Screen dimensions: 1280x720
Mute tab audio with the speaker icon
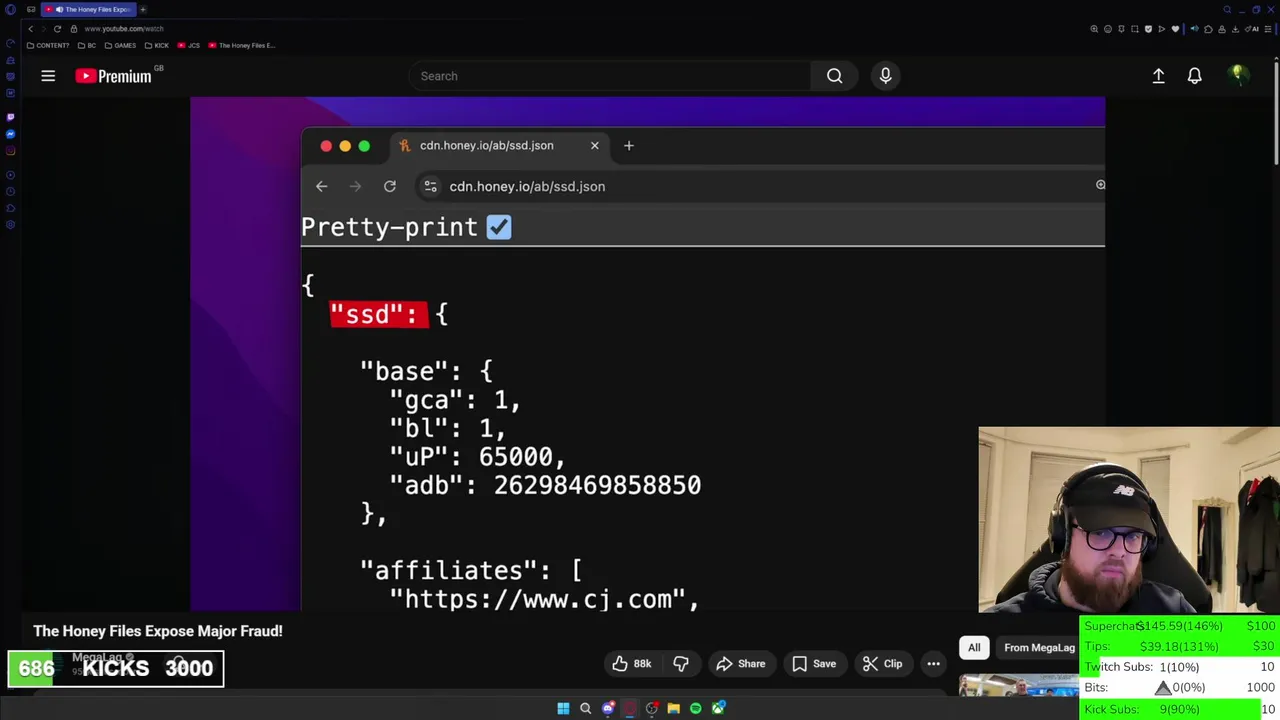point(1195,29)
